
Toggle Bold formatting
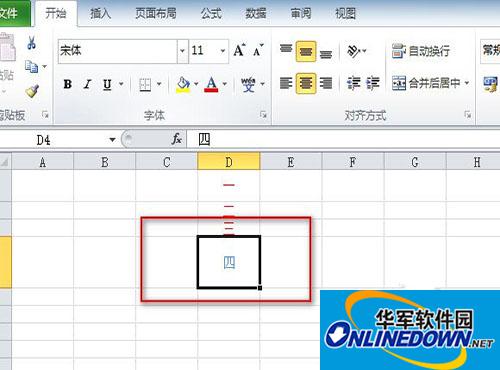tap(68, 84)
